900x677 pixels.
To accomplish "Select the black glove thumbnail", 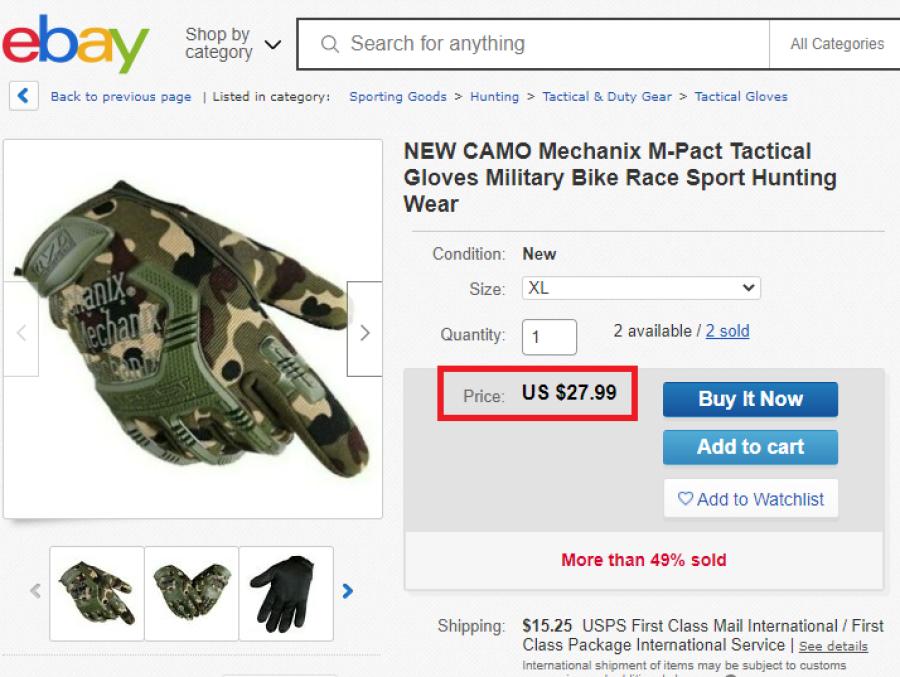I will 286,592.
